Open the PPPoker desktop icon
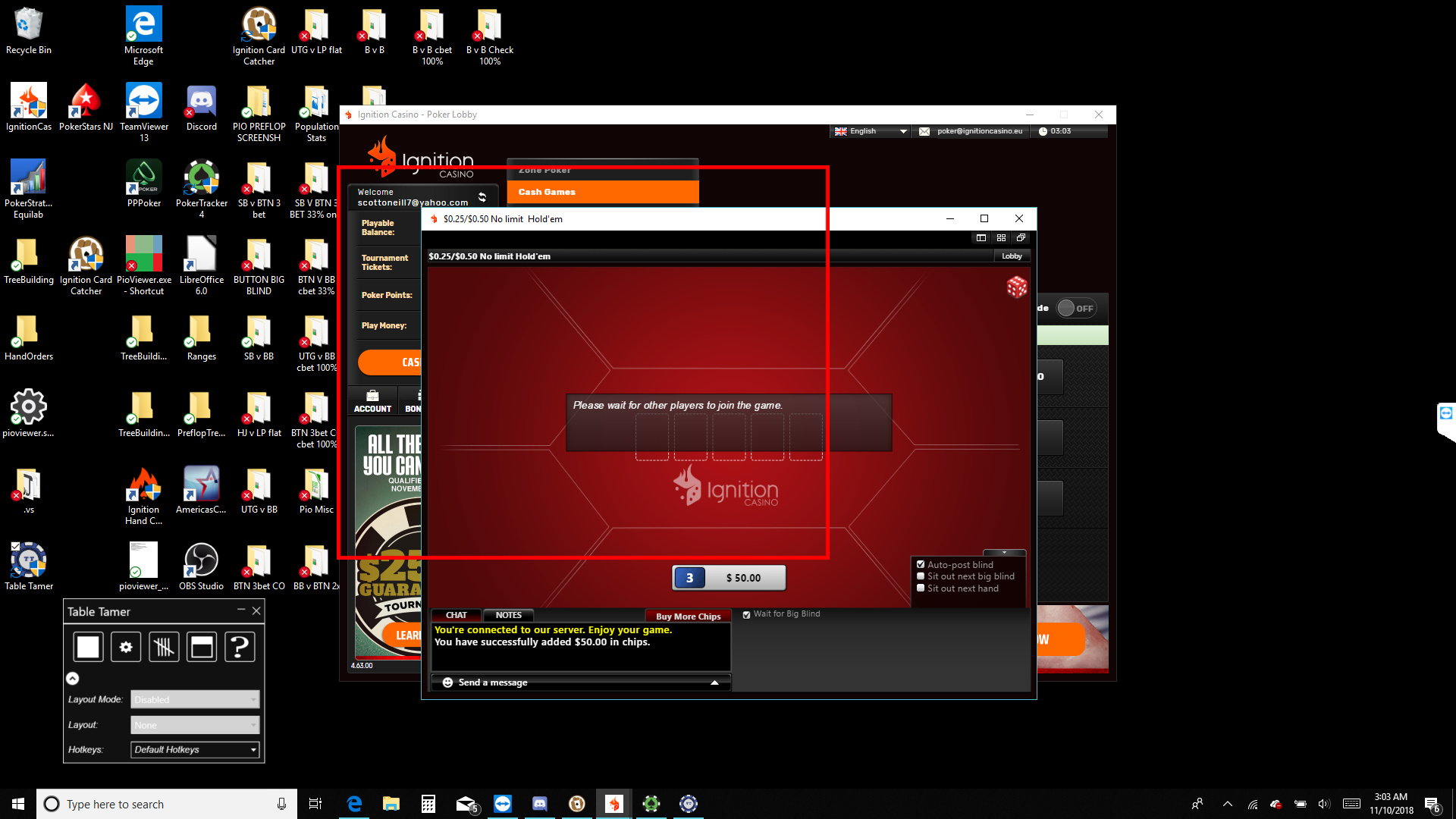The height and width of the screenshot is (819, 1456). pos(144,184)
